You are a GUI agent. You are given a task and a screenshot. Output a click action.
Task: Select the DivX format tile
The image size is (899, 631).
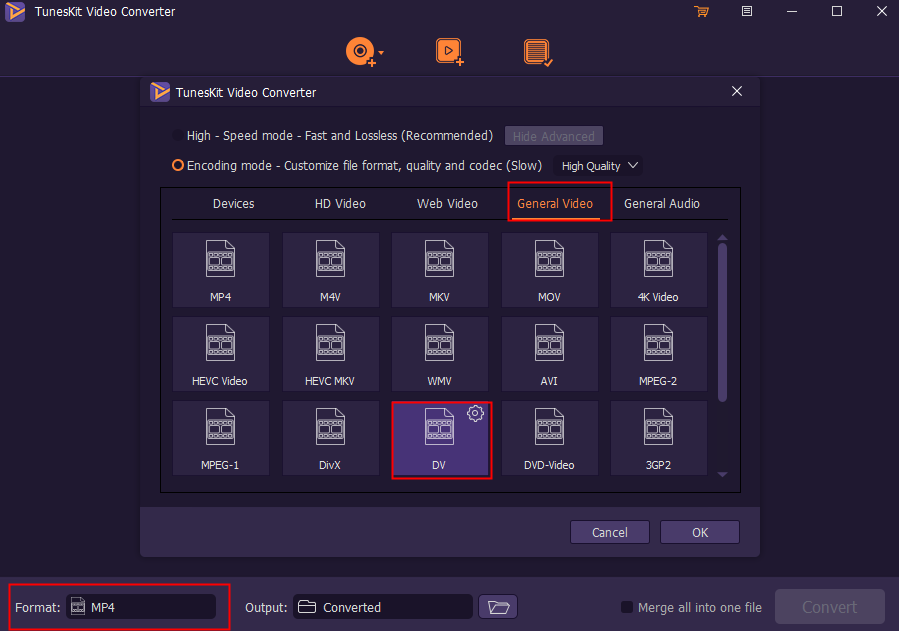tap(330, 438)
